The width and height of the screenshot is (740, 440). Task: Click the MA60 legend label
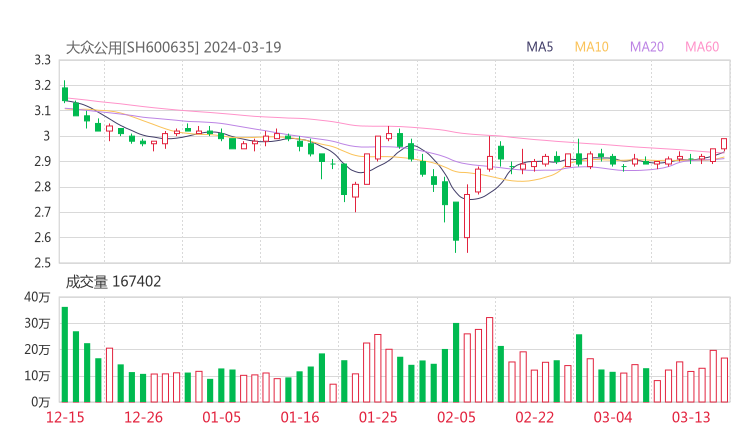click(x=702, y=47)
